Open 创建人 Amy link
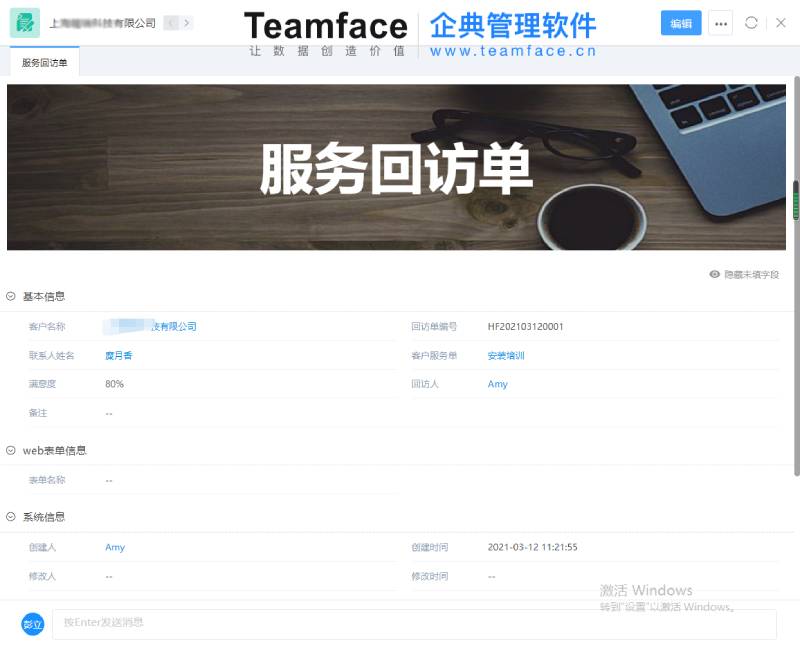Image resolution: width=800 pixels, height=648 pixels. (x=115, y=547)
